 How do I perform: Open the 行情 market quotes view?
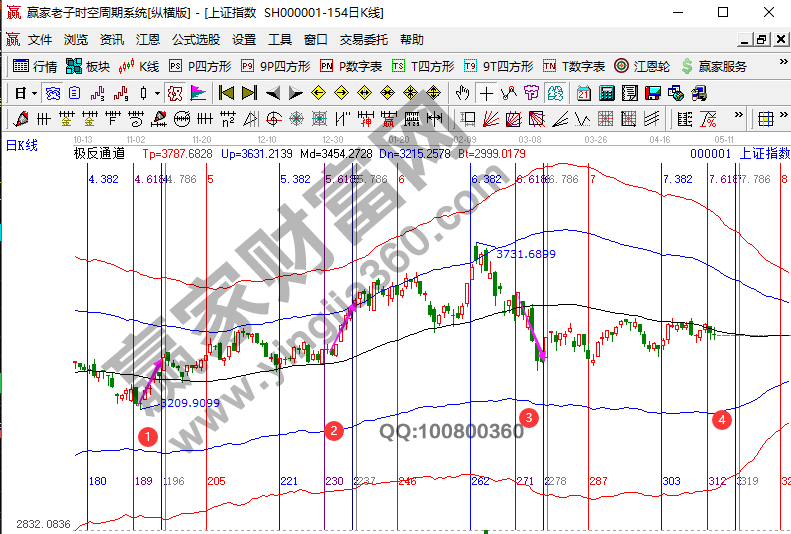tap(36, 66)
